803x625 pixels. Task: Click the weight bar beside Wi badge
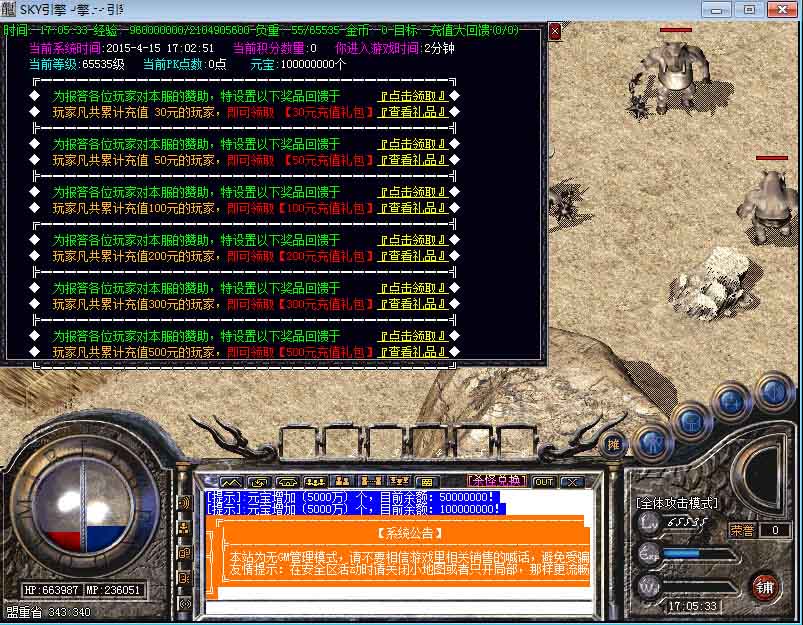pos(699,586)
